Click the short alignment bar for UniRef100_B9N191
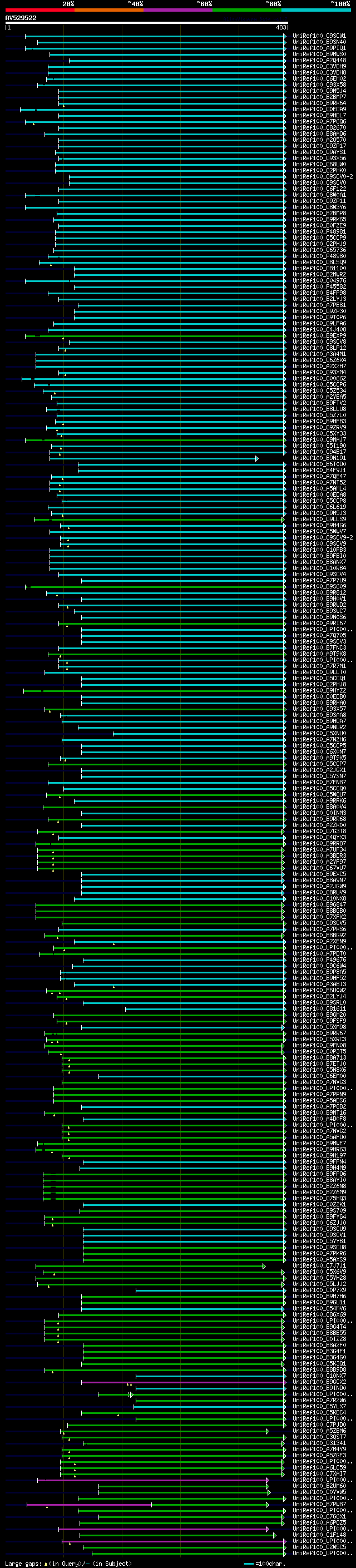Image resolution: width=356 pixels, height=1568 pixels. pos(154,458)
